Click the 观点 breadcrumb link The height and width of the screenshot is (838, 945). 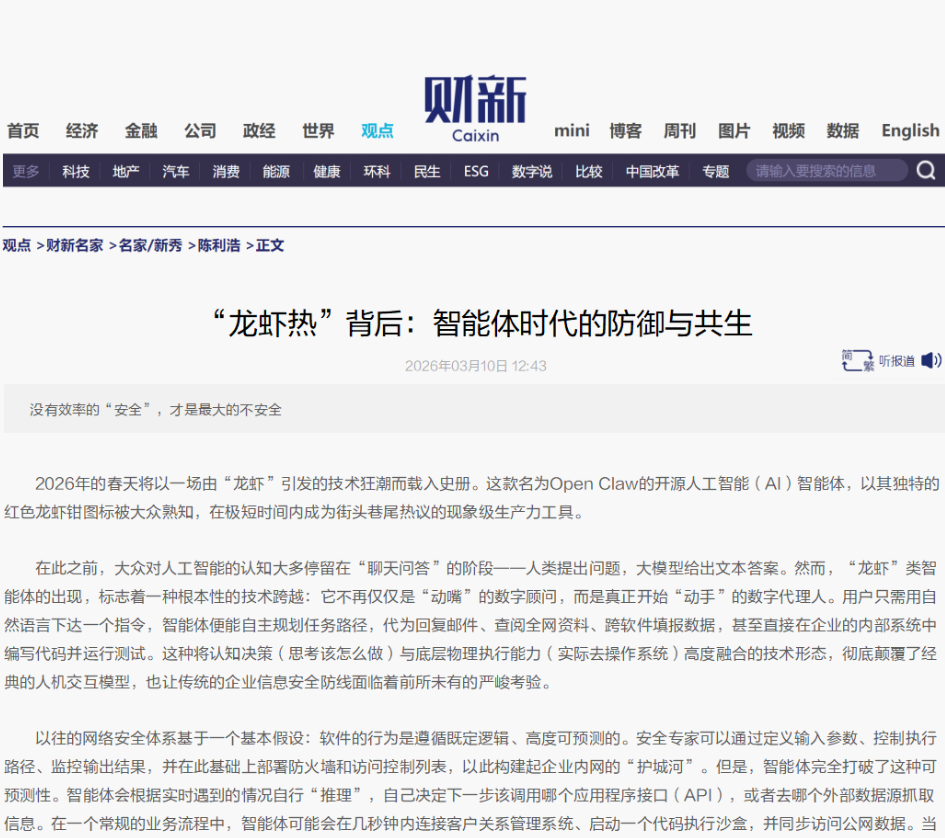click(17, 245)
